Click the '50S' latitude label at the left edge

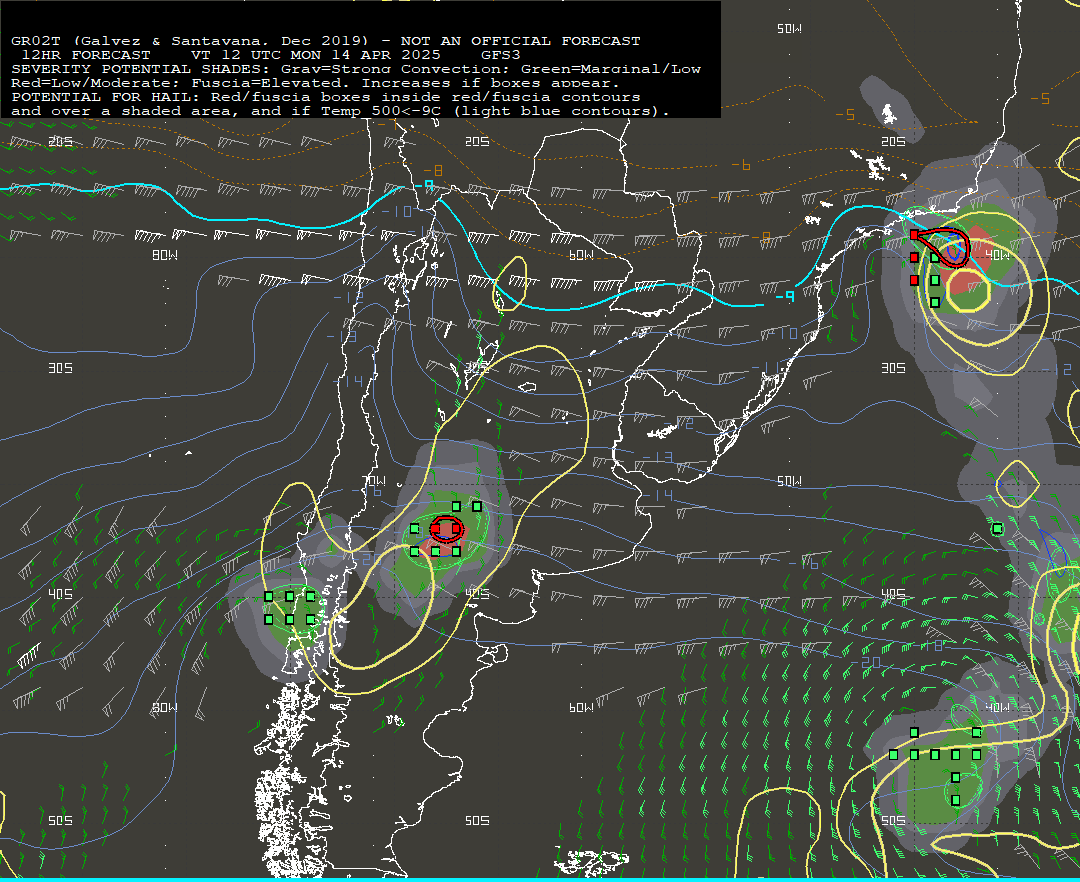pyautogui.click(x=61, y=821)
